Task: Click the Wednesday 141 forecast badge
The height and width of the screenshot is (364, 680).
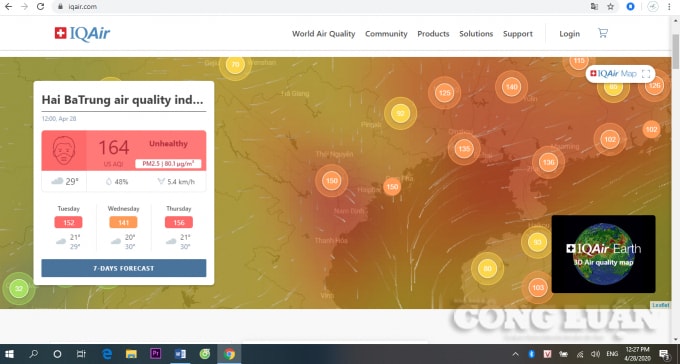Action: coord(123,223)
